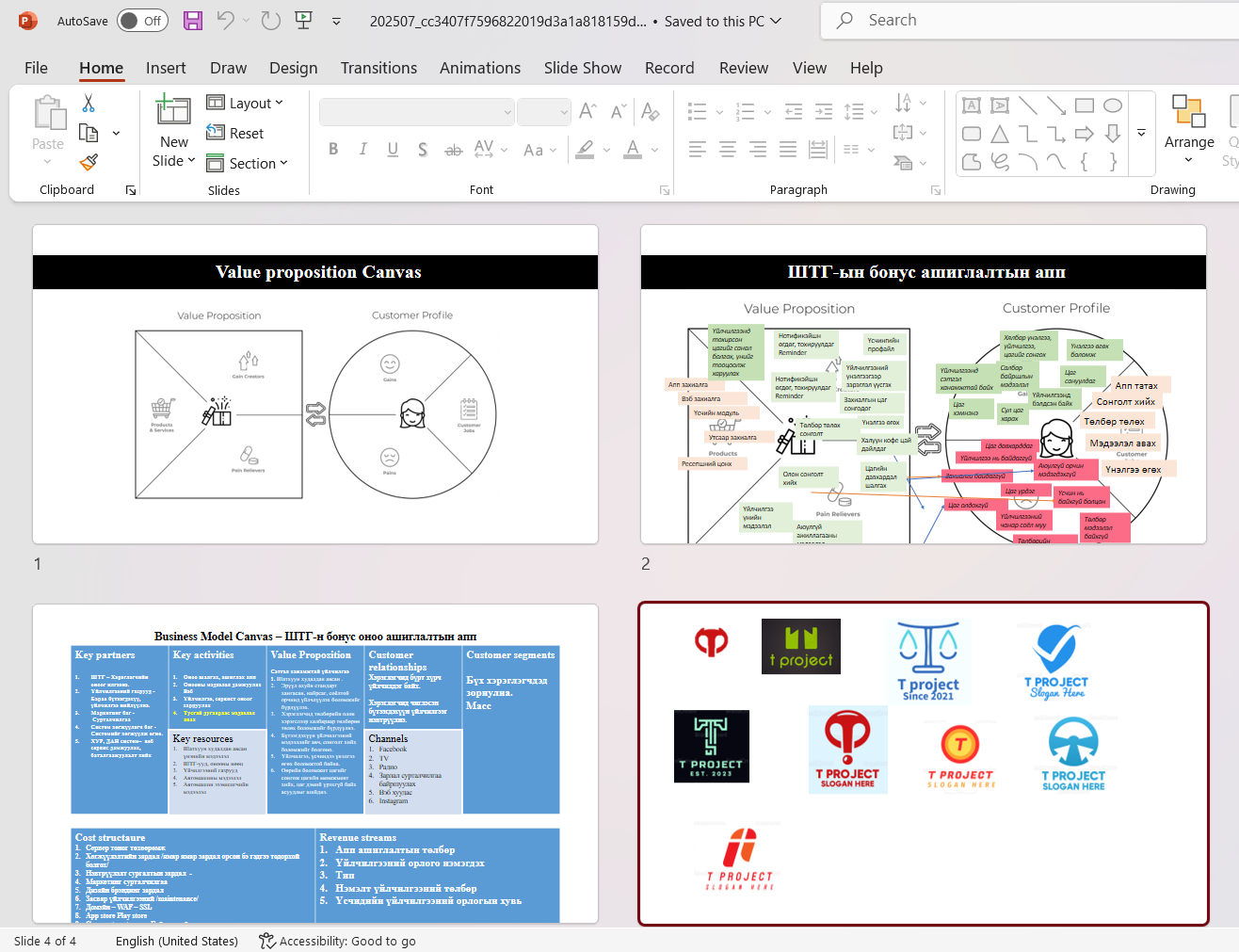
Task: Click the Copy icon
Action: [89, 133]
